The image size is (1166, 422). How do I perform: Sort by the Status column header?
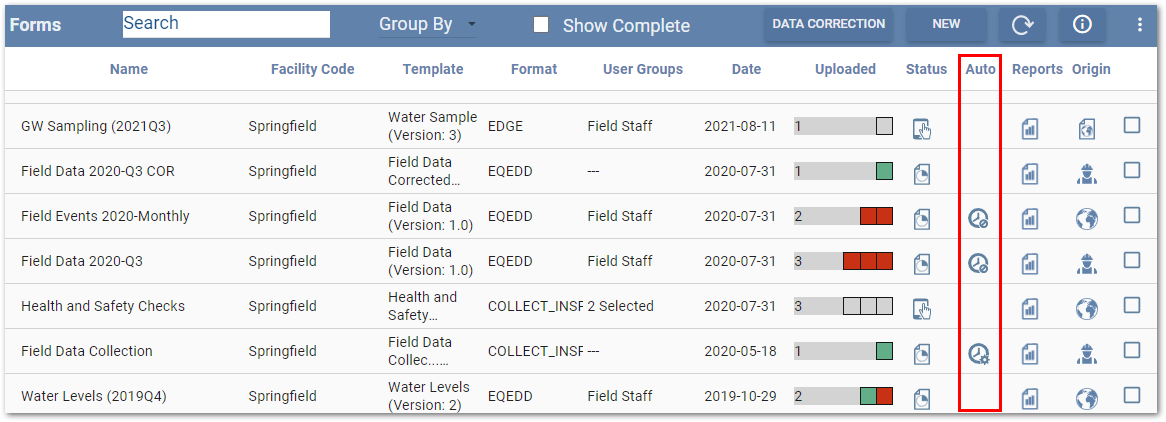(x=927, y=69)
